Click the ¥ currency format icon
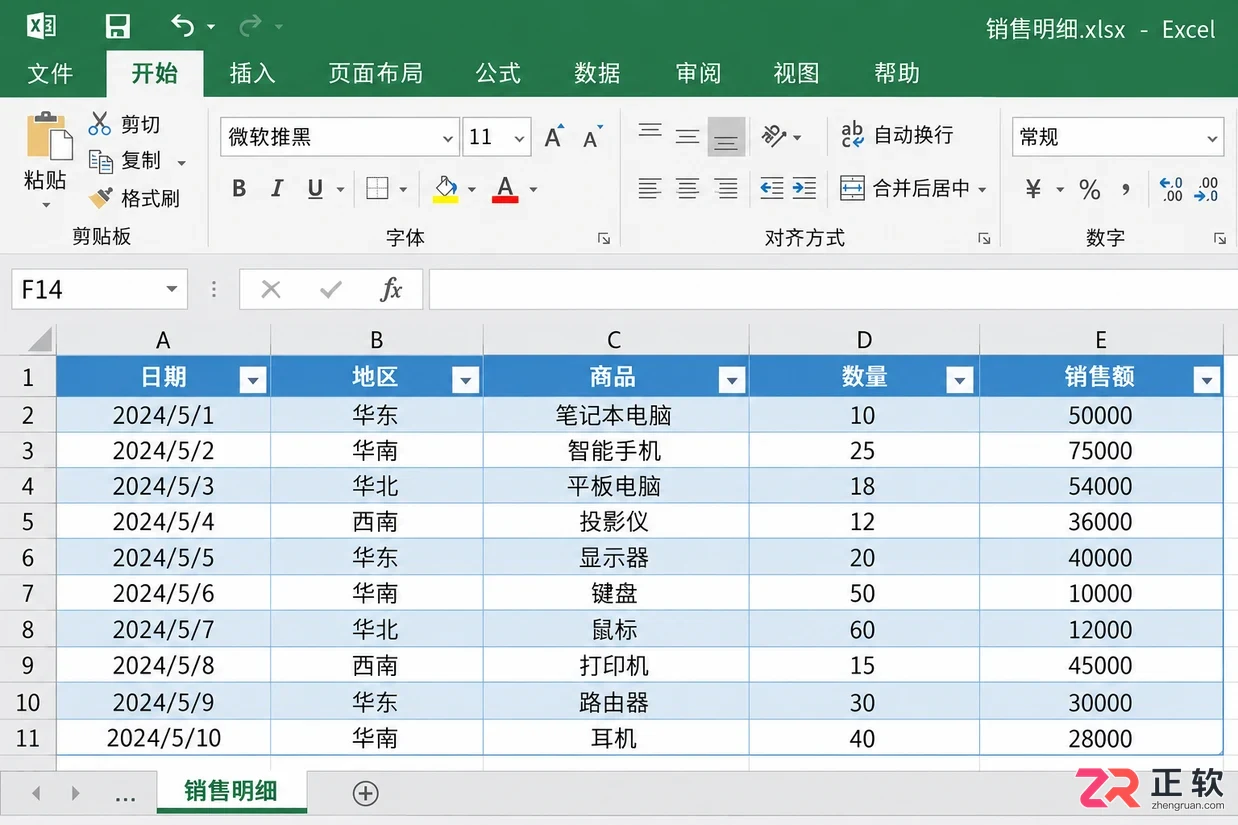The image size is (1238, 825). point(1034,189)
